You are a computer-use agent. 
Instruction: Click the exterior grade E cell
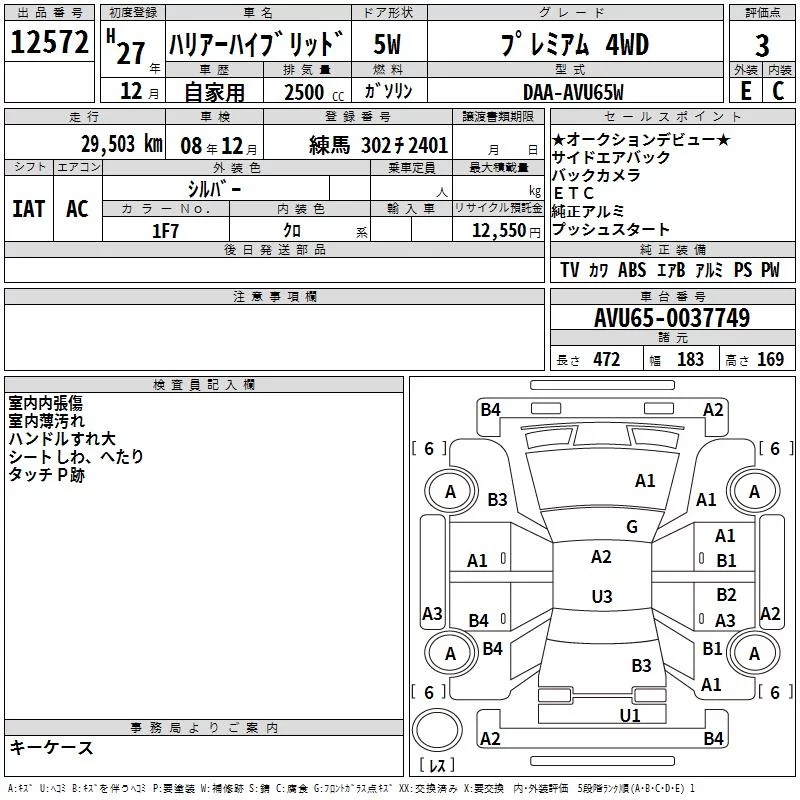(x=745, y=91)
